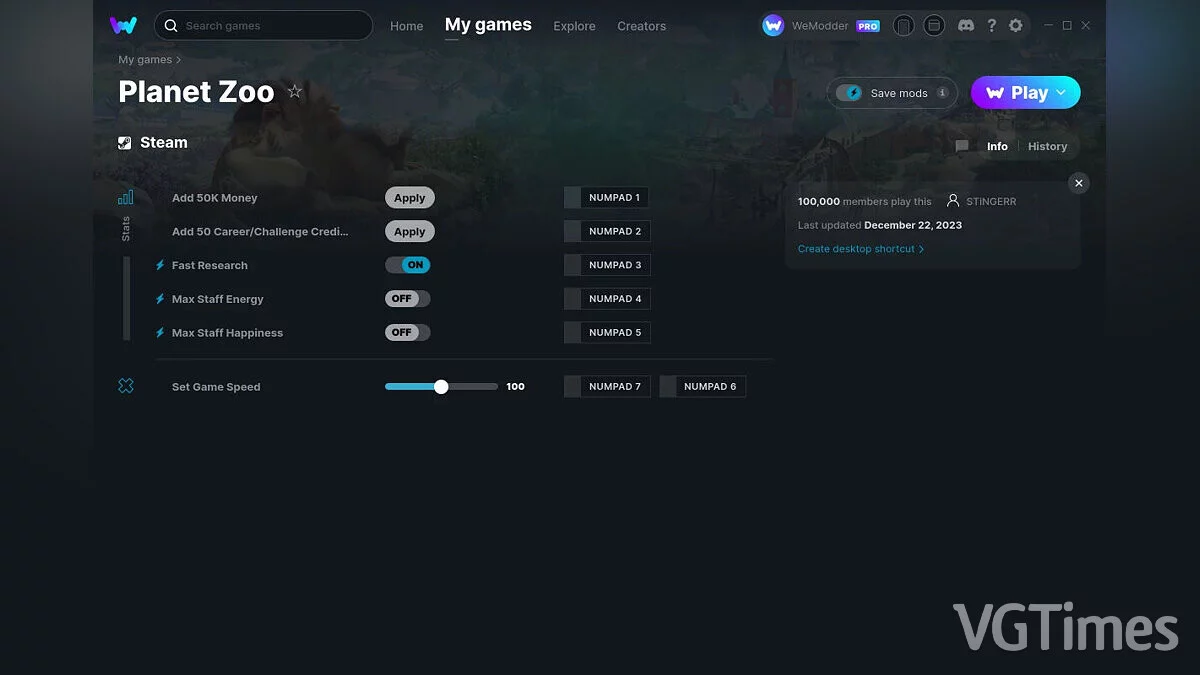Click the Set Game Speed slider handle

(441, 386)
